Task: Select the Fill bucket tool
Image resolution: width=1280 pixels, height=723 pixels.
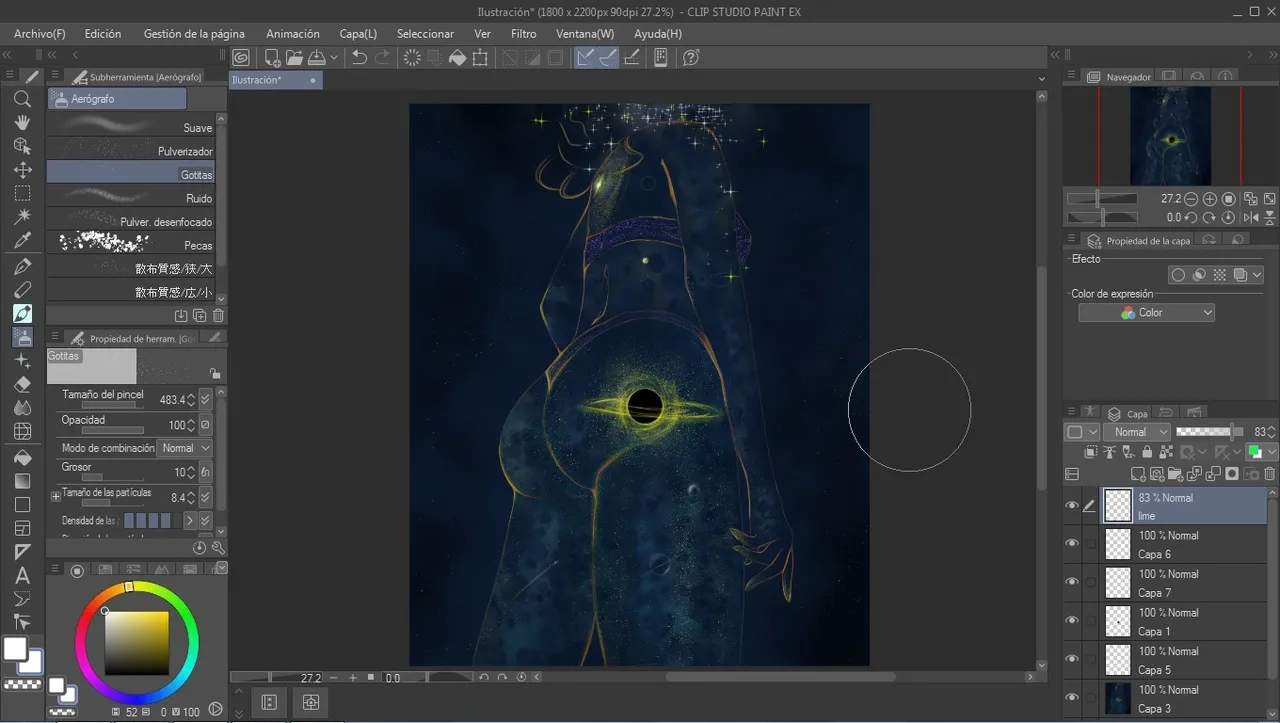Action: [x=22, y=457]
